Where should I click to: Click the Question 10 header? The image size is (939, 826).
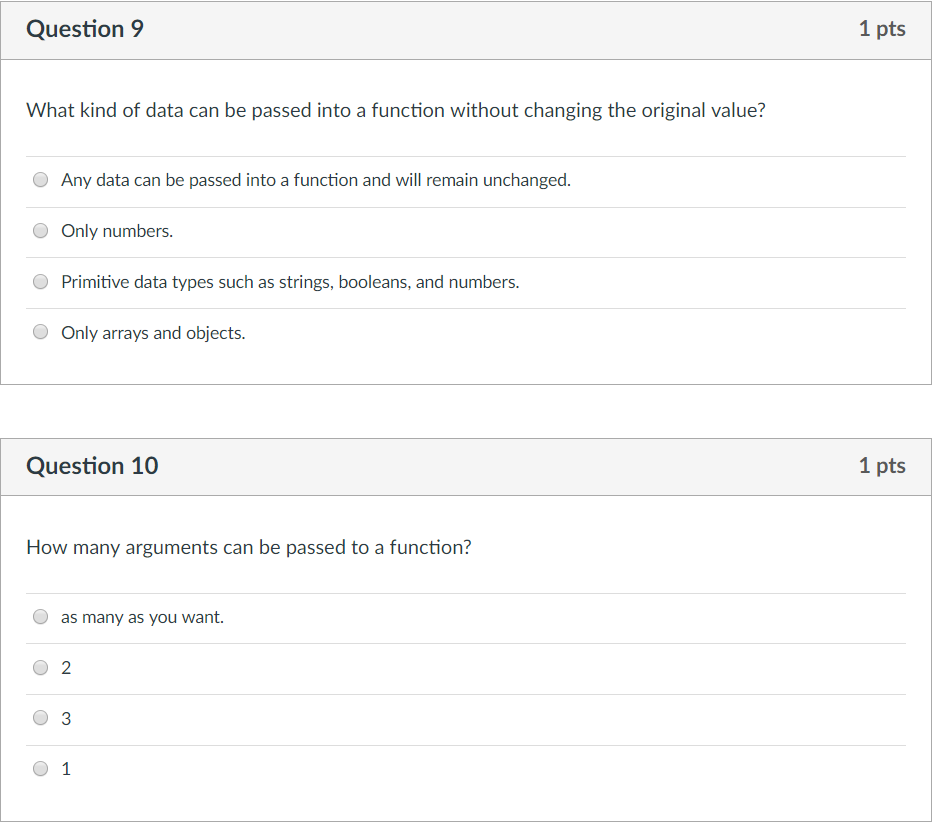(92, 466)
